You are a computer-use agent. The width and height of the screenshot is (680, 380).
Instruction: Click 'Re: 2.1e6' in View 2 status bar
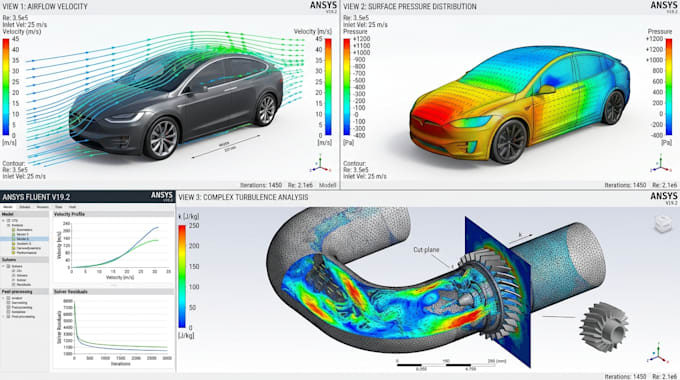point(664,185)
